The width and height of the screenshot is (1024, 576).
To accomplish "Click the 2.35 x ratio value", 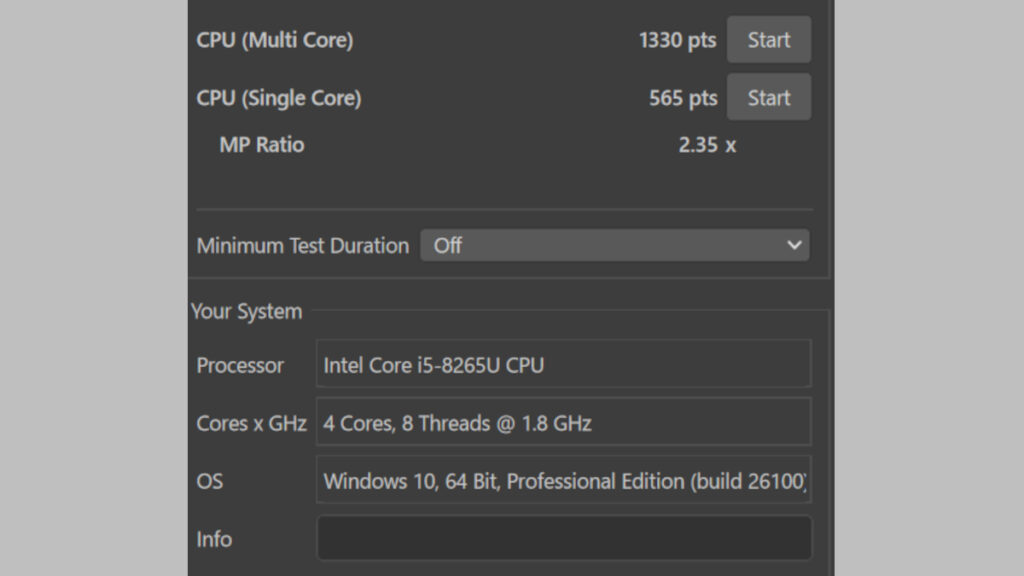I will click(706, 145).
